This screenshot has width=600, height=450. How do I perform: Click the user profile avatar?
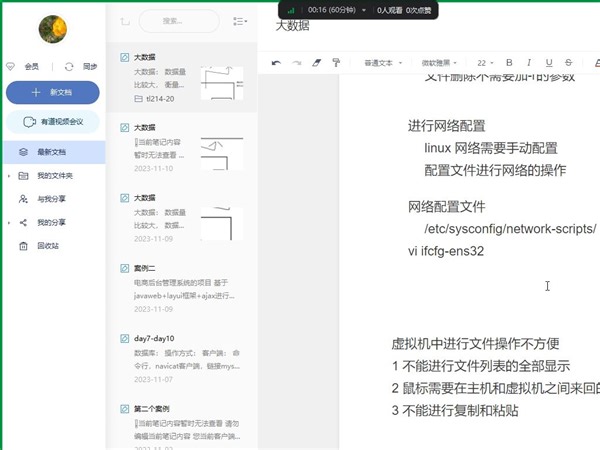click(53, 29)
